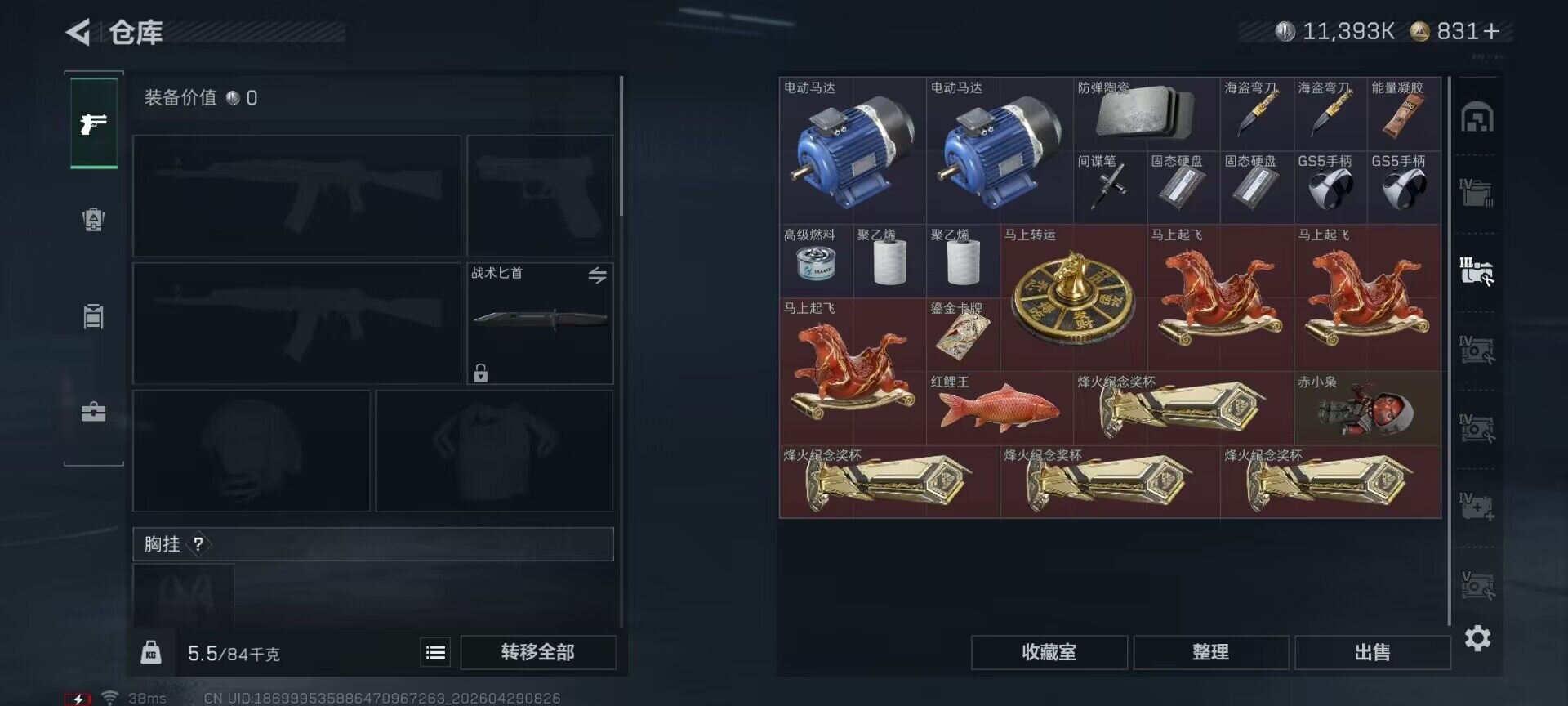Select the 马上转运 golden horse wheel item
1568x706 pixels.
click(x=1074, y=298)
